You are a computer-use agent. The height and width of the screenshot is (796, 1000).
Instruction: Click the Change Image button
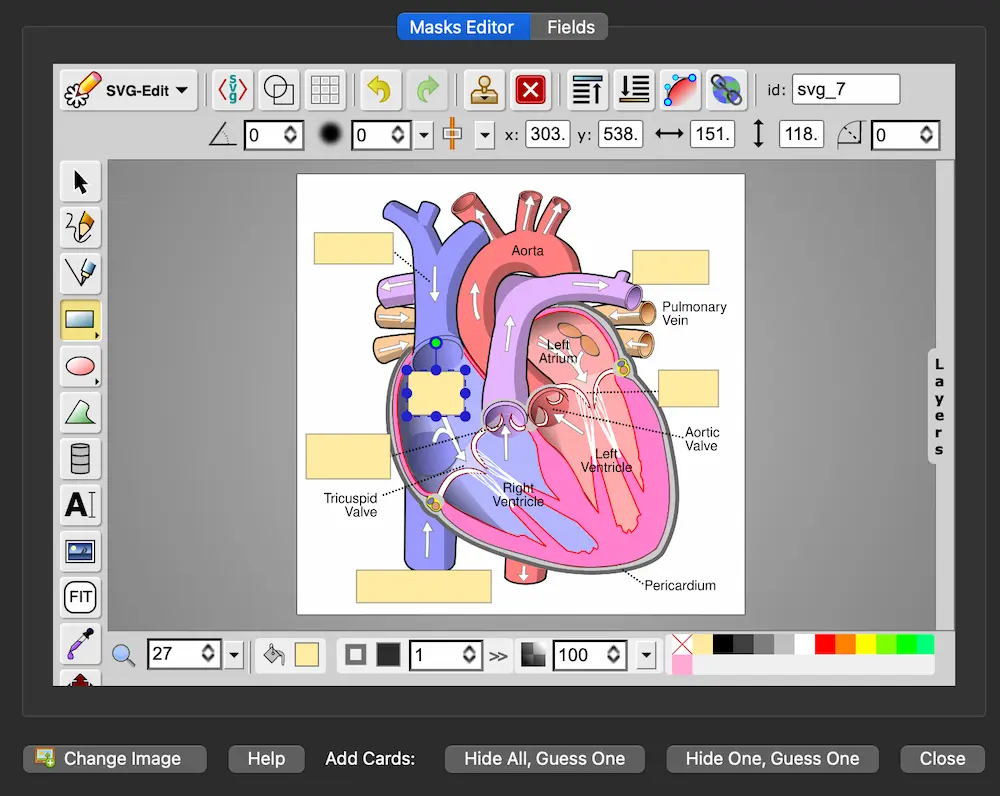114,758
